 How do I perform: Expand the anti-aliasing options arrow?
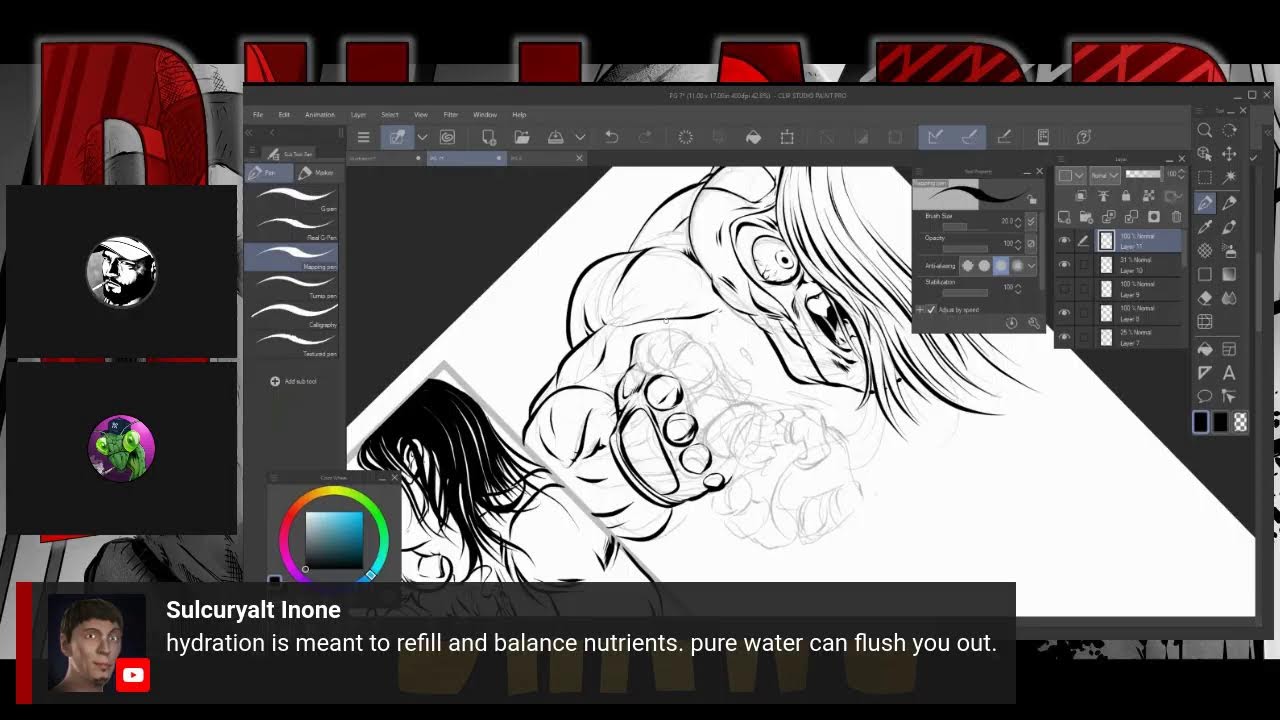click(1032, 266)
